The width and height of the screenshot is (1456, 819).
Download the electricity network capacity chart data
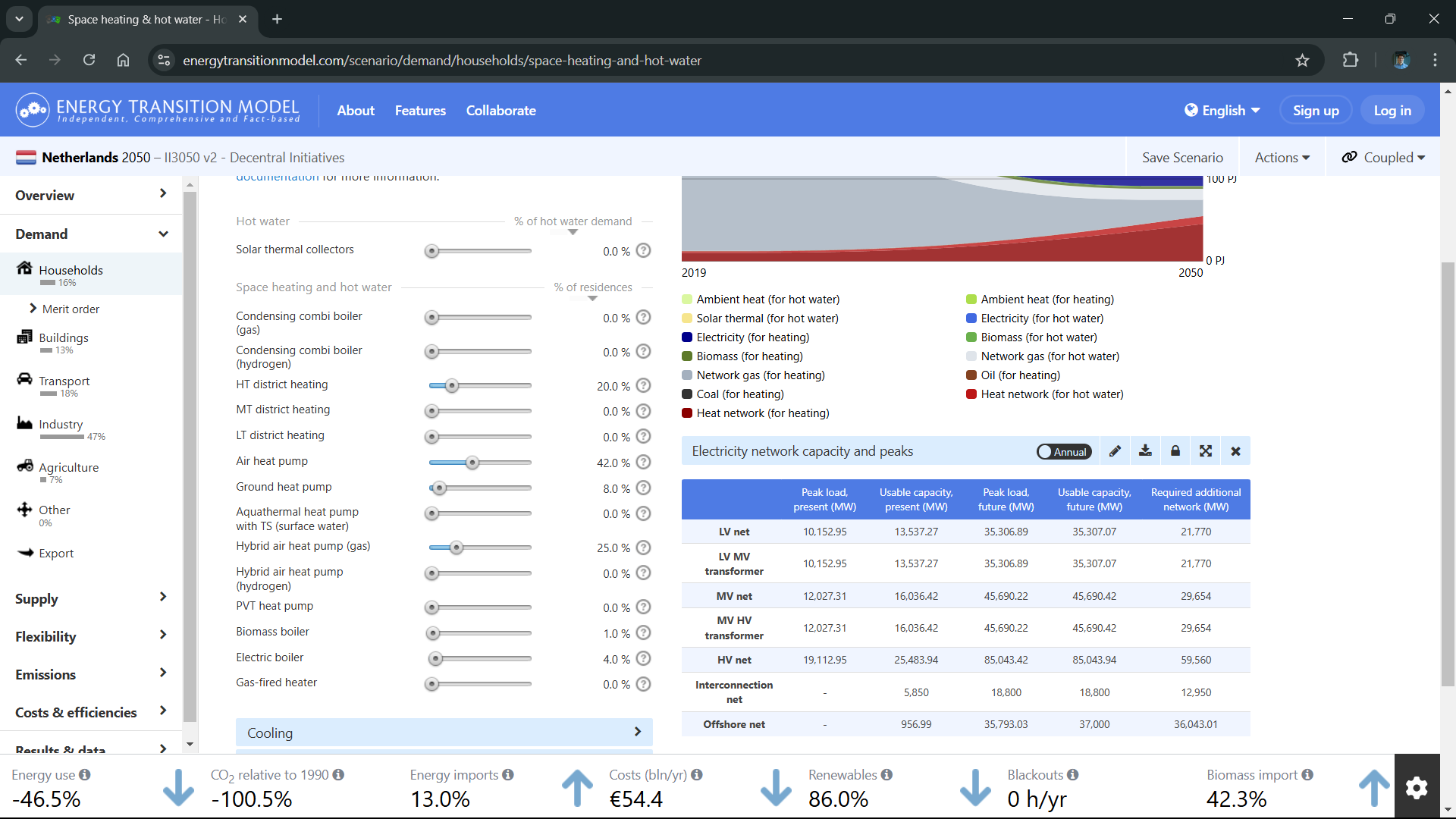point(1145,451)
